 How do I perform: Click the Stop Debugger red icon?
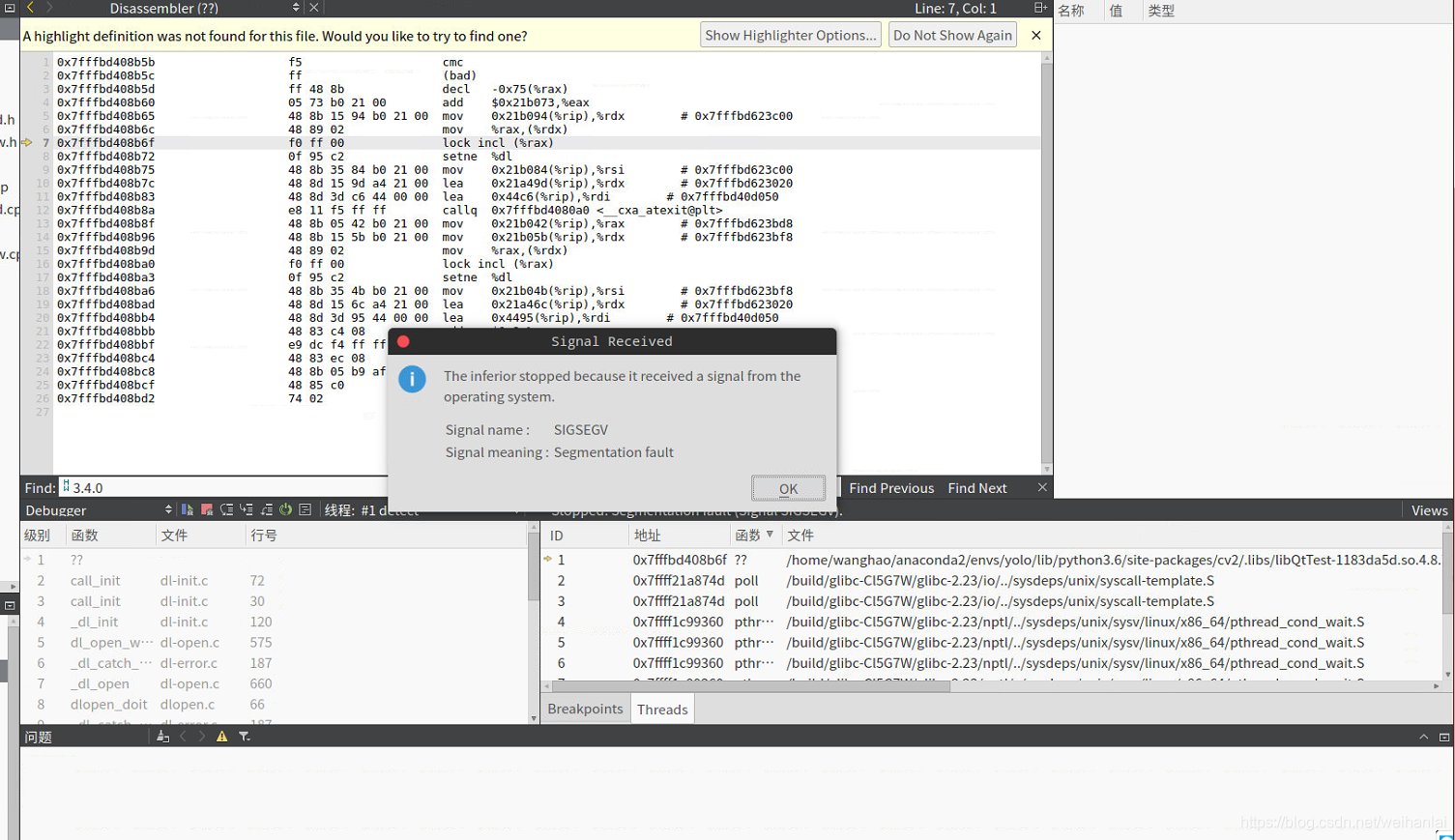coord(207,509)
